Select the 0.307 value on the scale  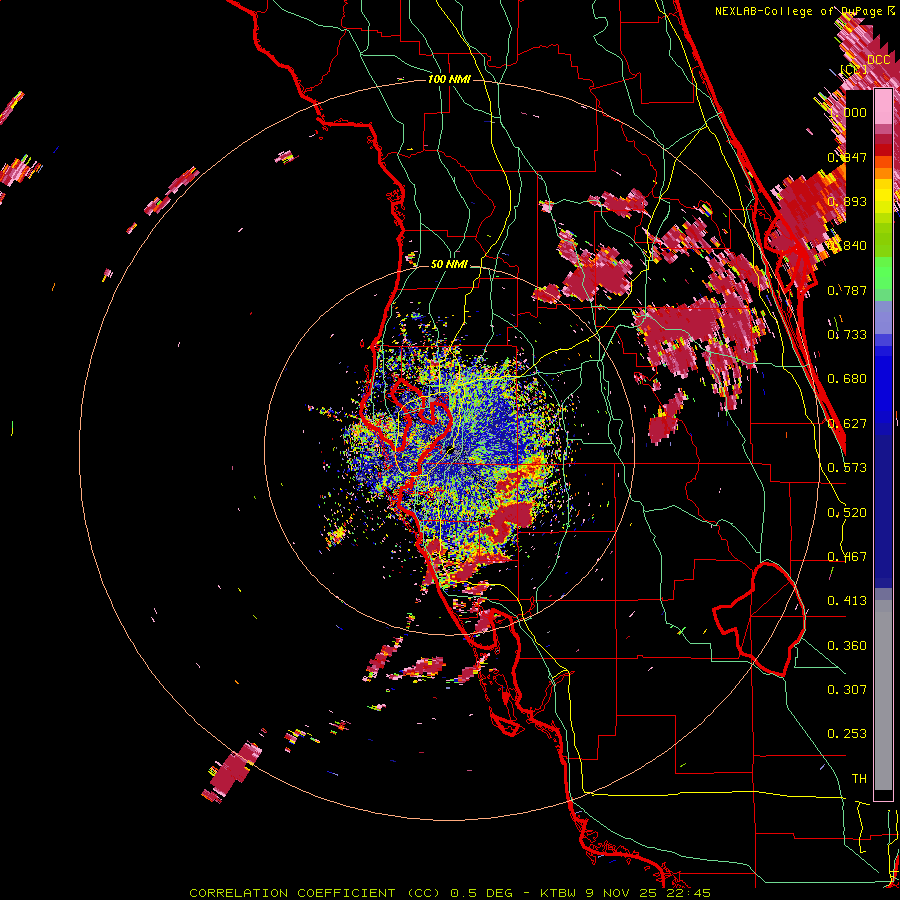point(847,689)
